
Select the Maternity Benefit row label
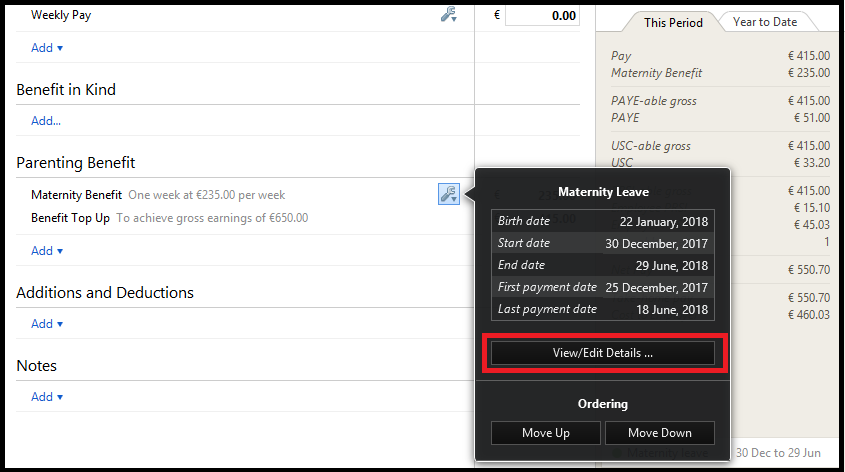tap(77, 195)
